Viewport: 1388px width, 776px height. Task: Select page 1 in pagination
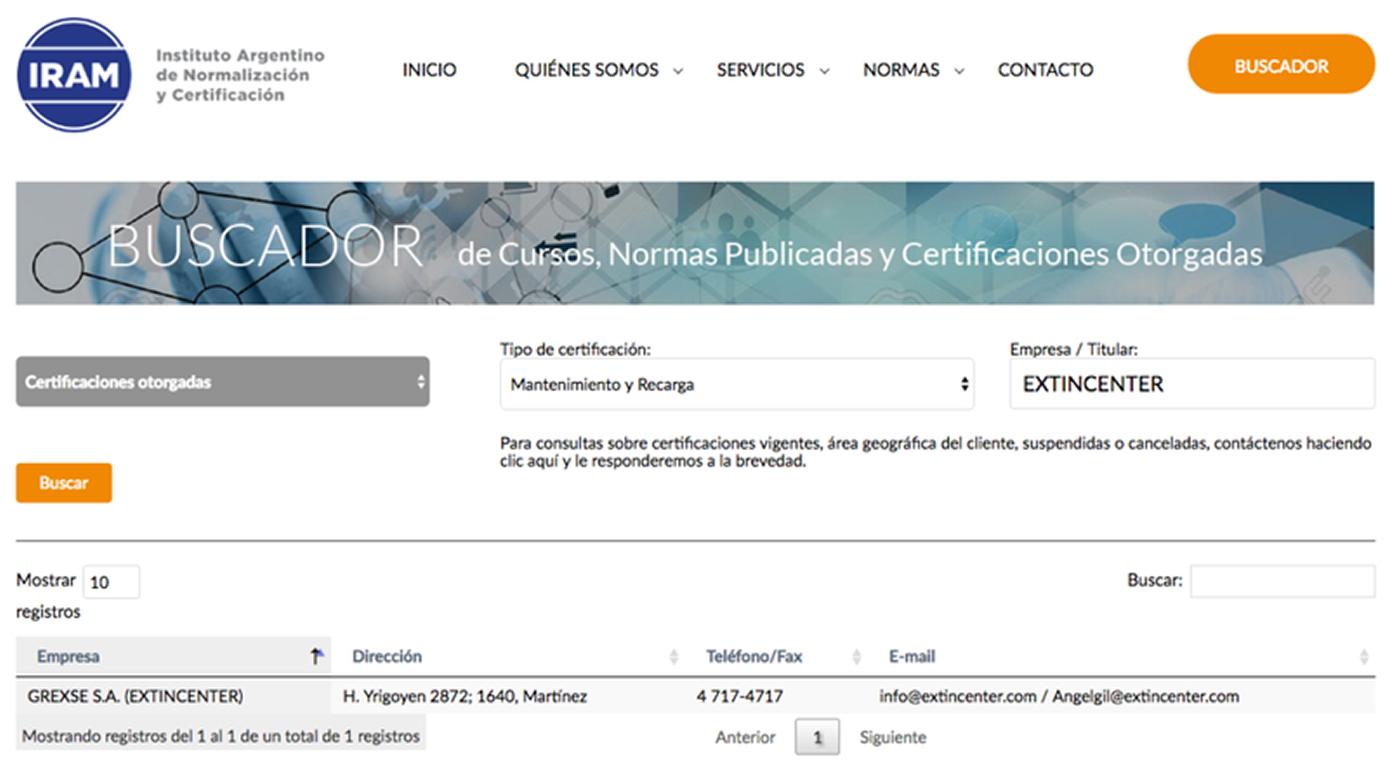click(817, 737)
